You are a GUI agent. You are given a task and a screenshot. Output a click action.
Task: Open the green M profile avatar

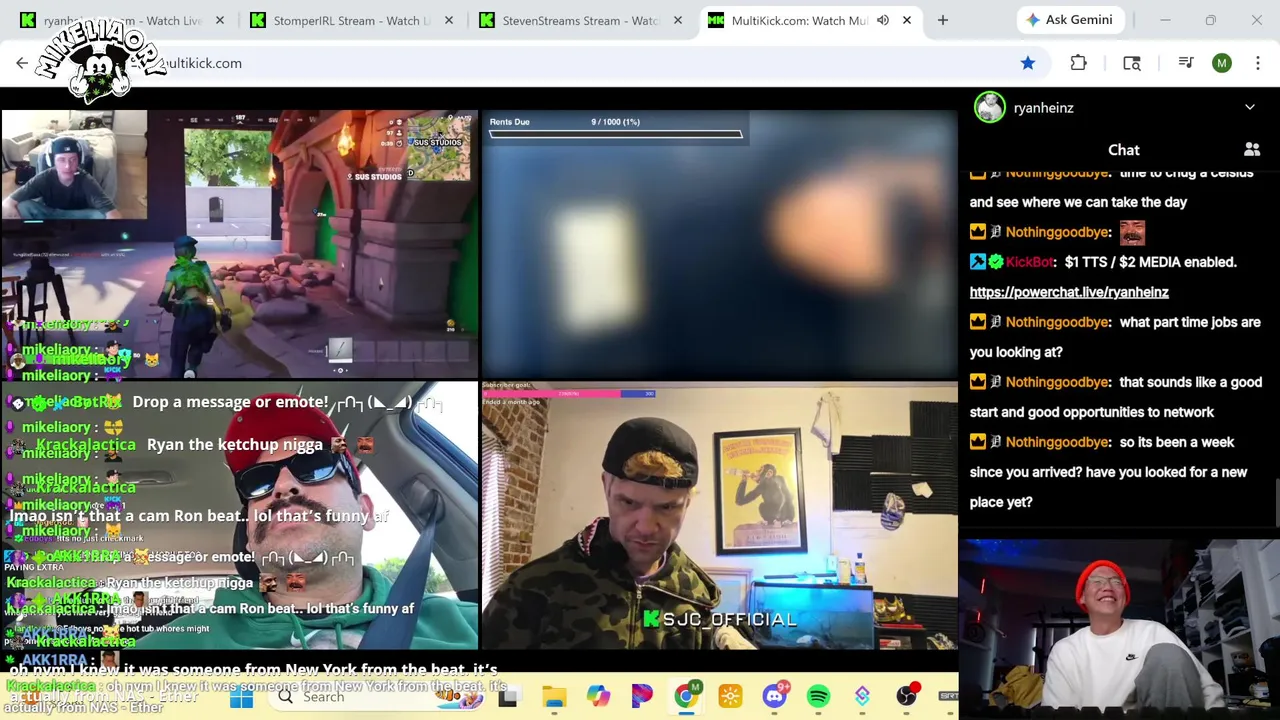(x=1222, y=63)
